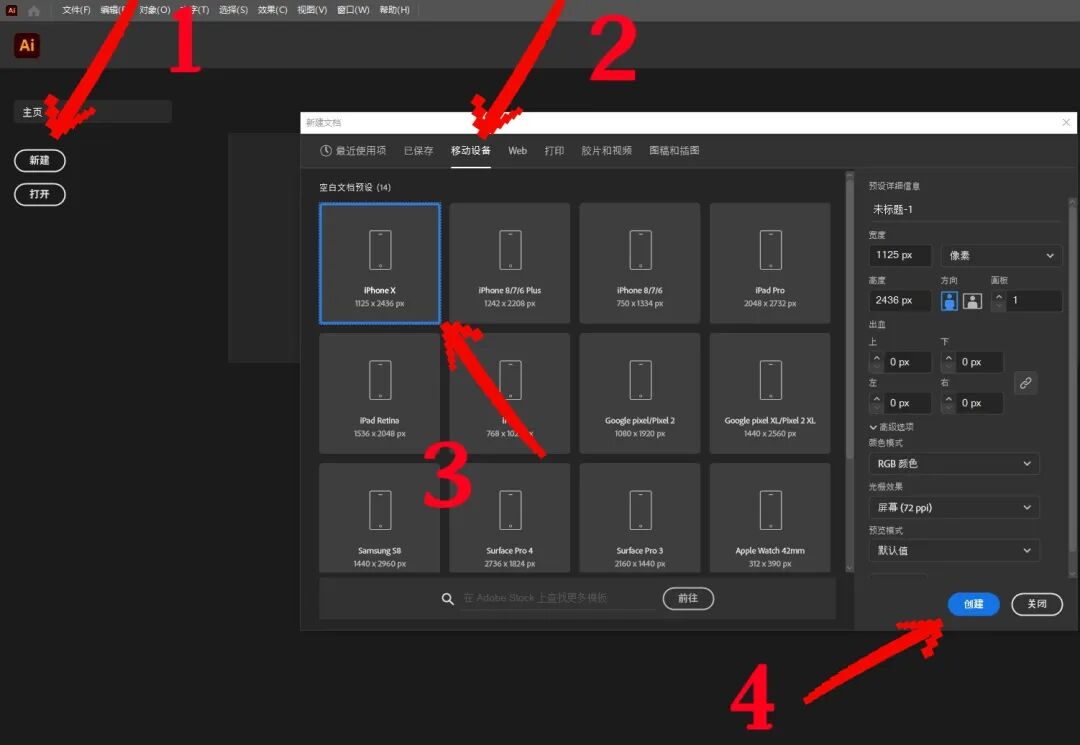The image size is (1080, 745).
Task: Select the Samsung S8 preset
Action: point(380,518)
